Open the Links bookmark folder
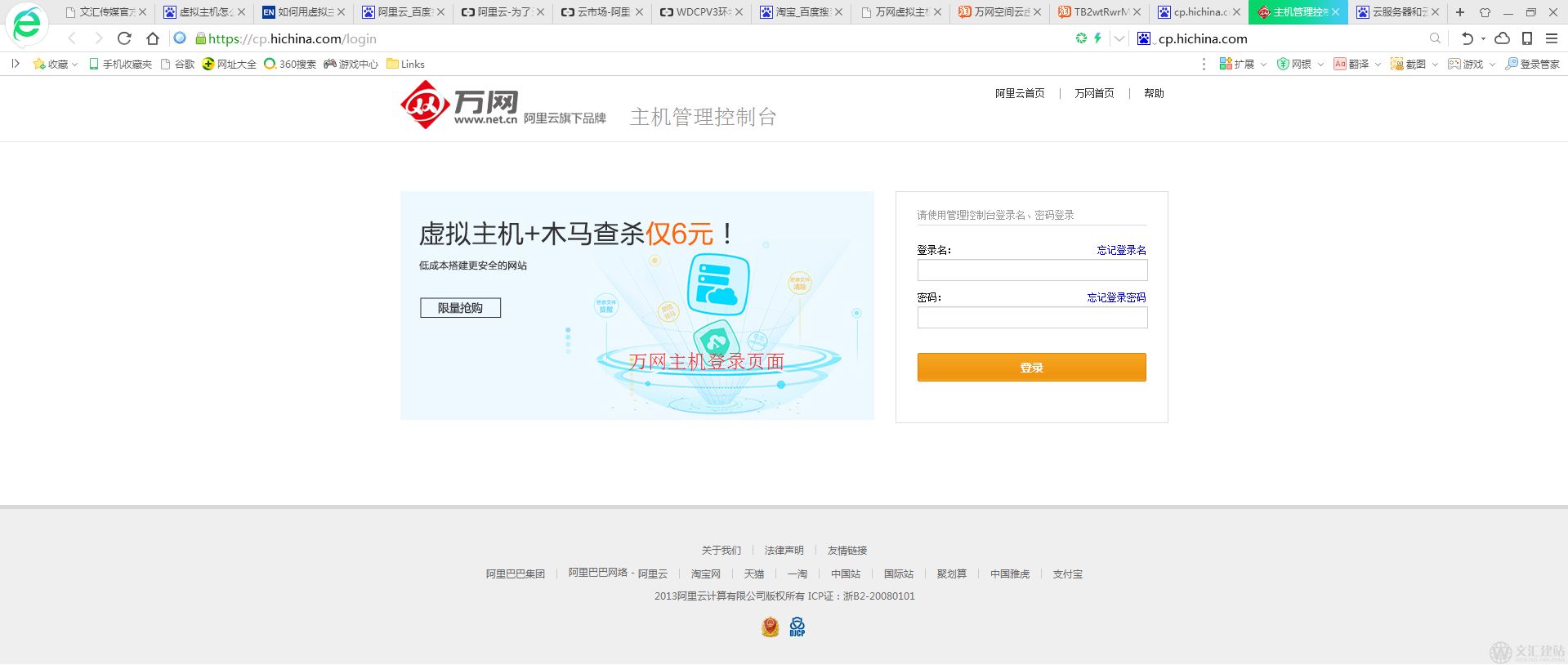The image size is (1568, 665). pos(405,64)
